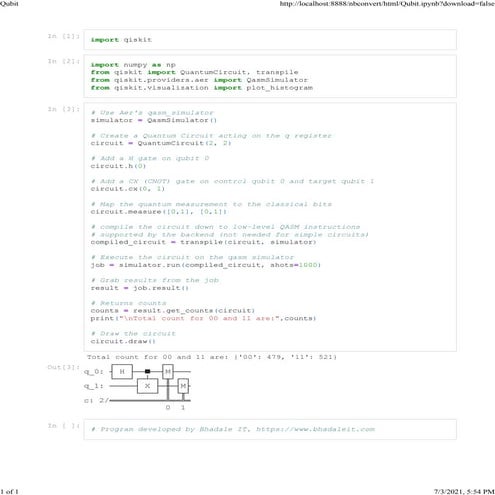The image size is (495, 495).
Task: Select the 'Out[3]:' output prompt
Action: (63, 367)
